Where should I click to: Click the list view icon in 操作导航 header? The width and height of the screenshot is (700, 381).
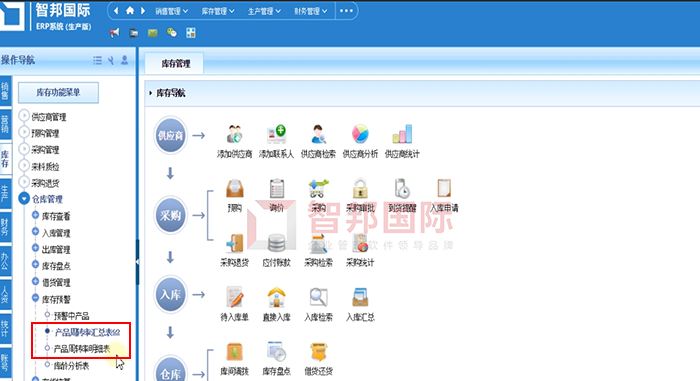click(97, 60)
